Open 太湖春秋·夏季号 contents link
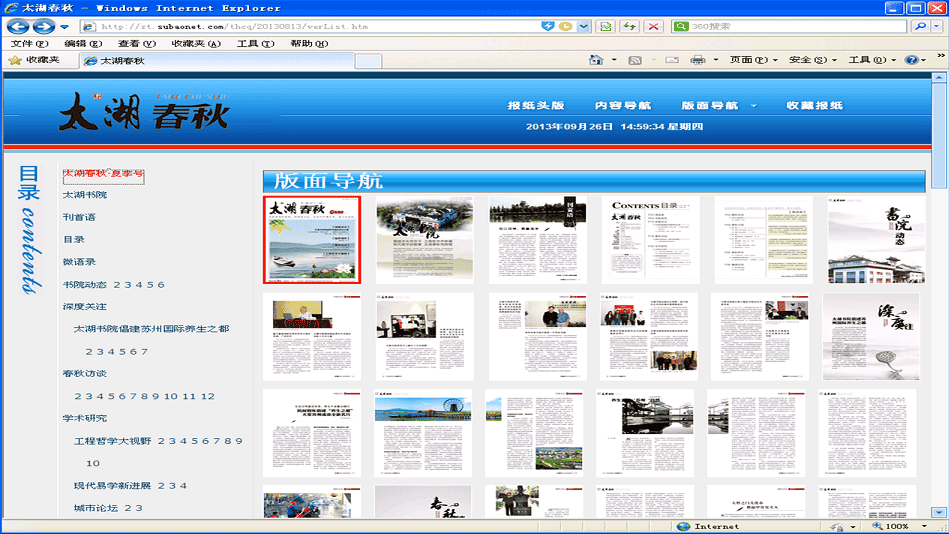 point(103,174)
